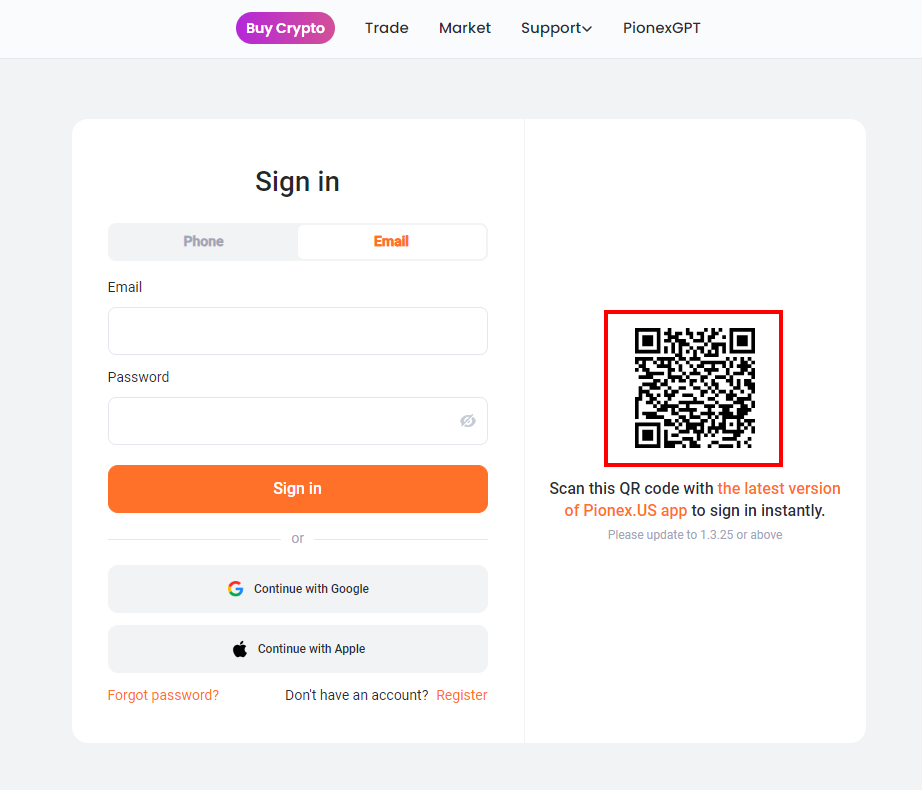Click inside the Email input field
This screenshot has width=922, height=790.
pyautogui.click(x=297, y=331)
